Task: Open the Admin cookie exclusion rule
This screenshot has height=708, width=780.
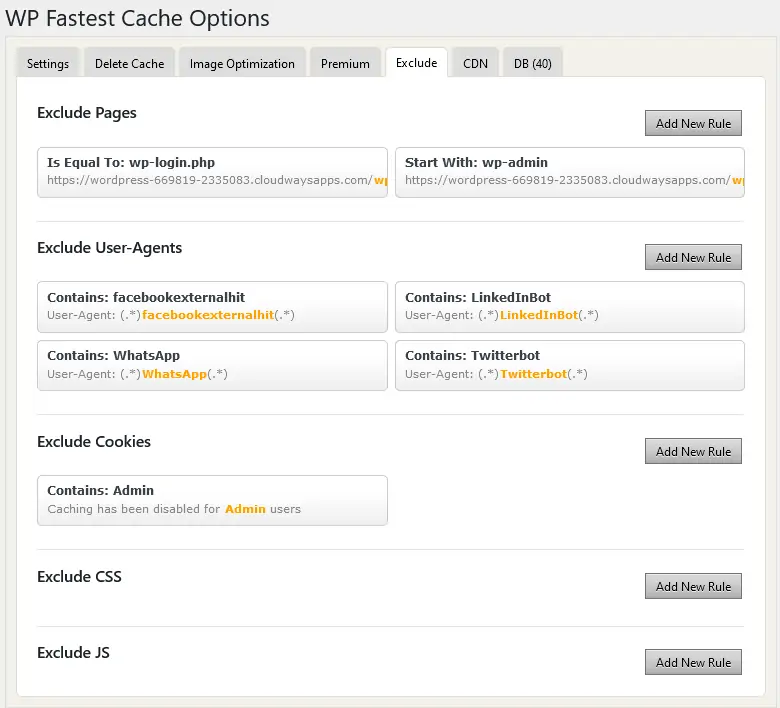Action: click(x=212, y=500)
